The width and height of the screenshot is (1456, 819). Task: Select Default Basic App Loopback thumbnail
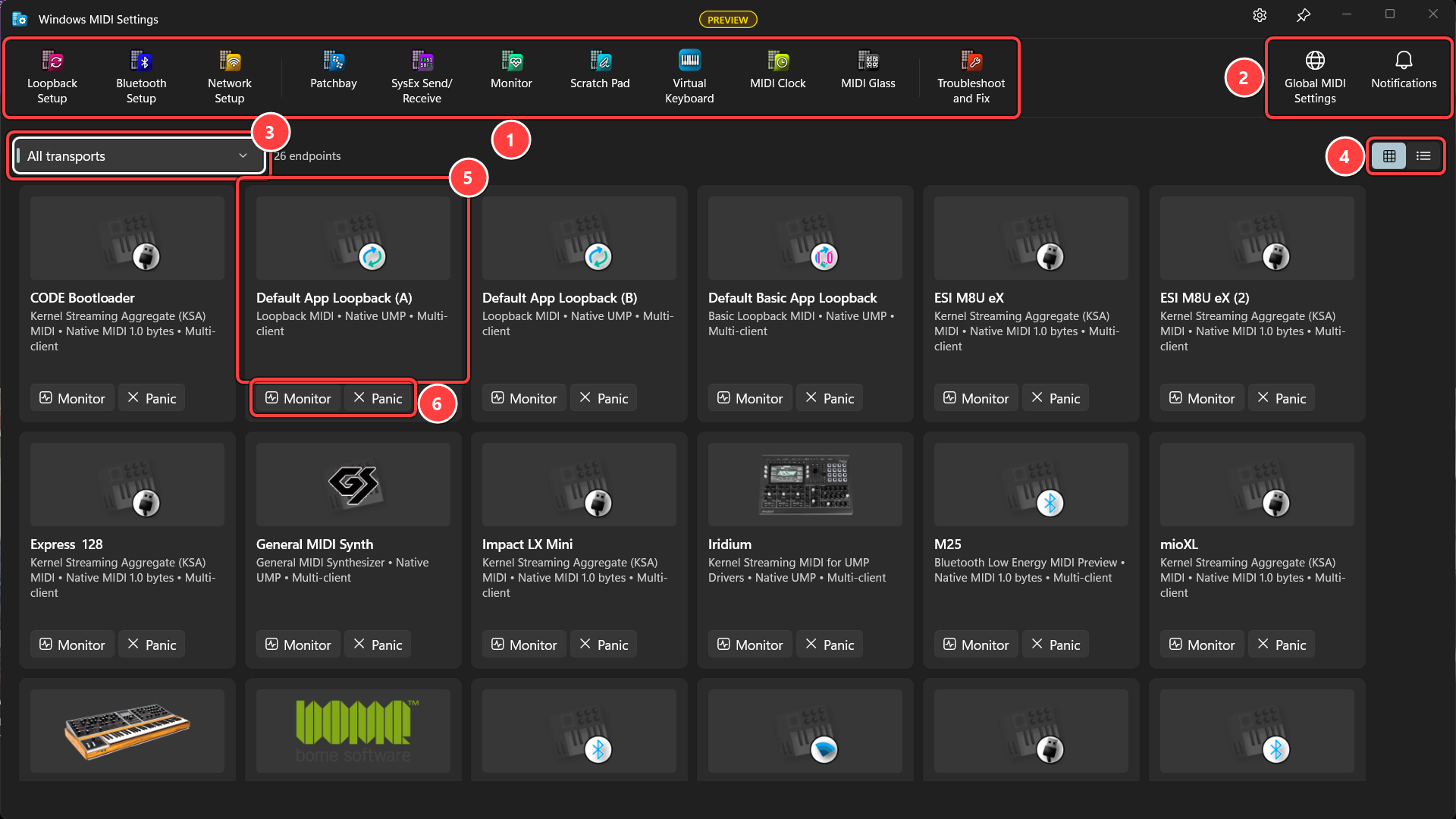coord(805,238)
